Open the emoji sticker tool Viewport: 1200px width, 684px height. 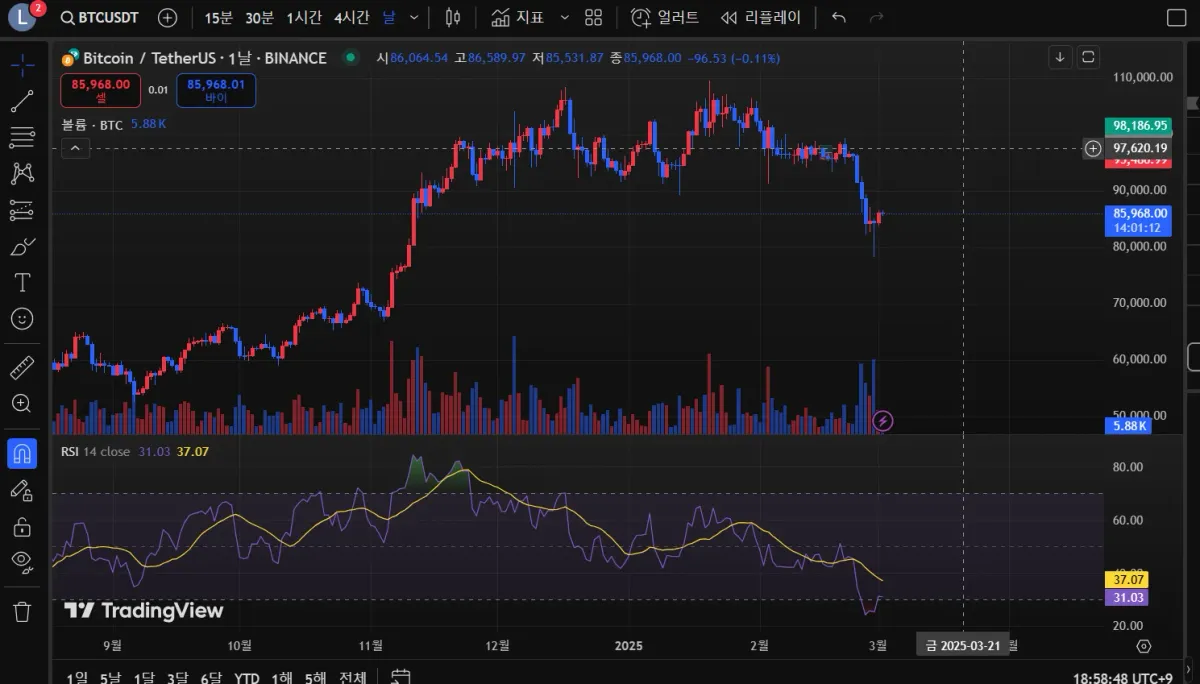[22, 319]
